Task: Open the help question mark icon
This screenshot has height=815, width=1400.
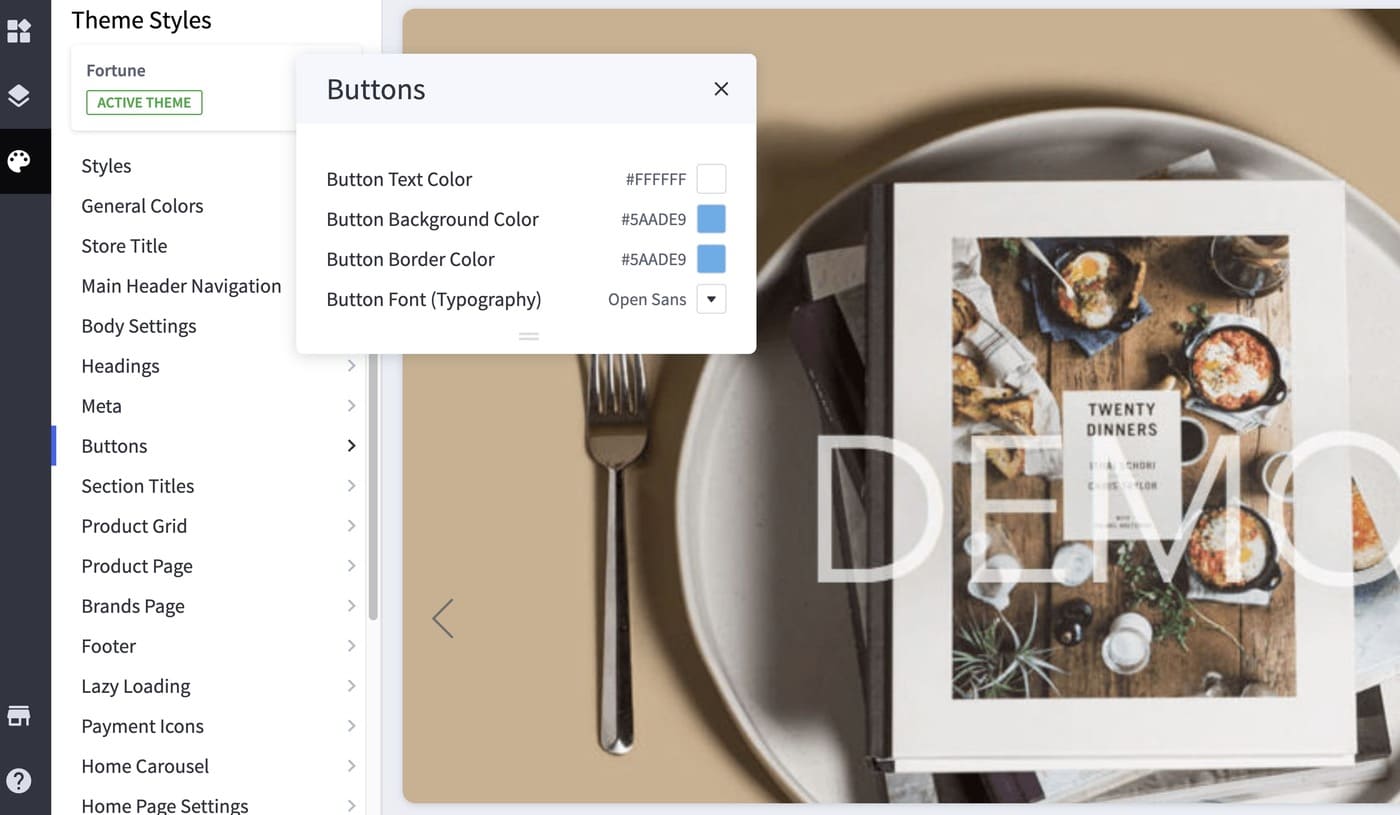Action: pos(19,781)
